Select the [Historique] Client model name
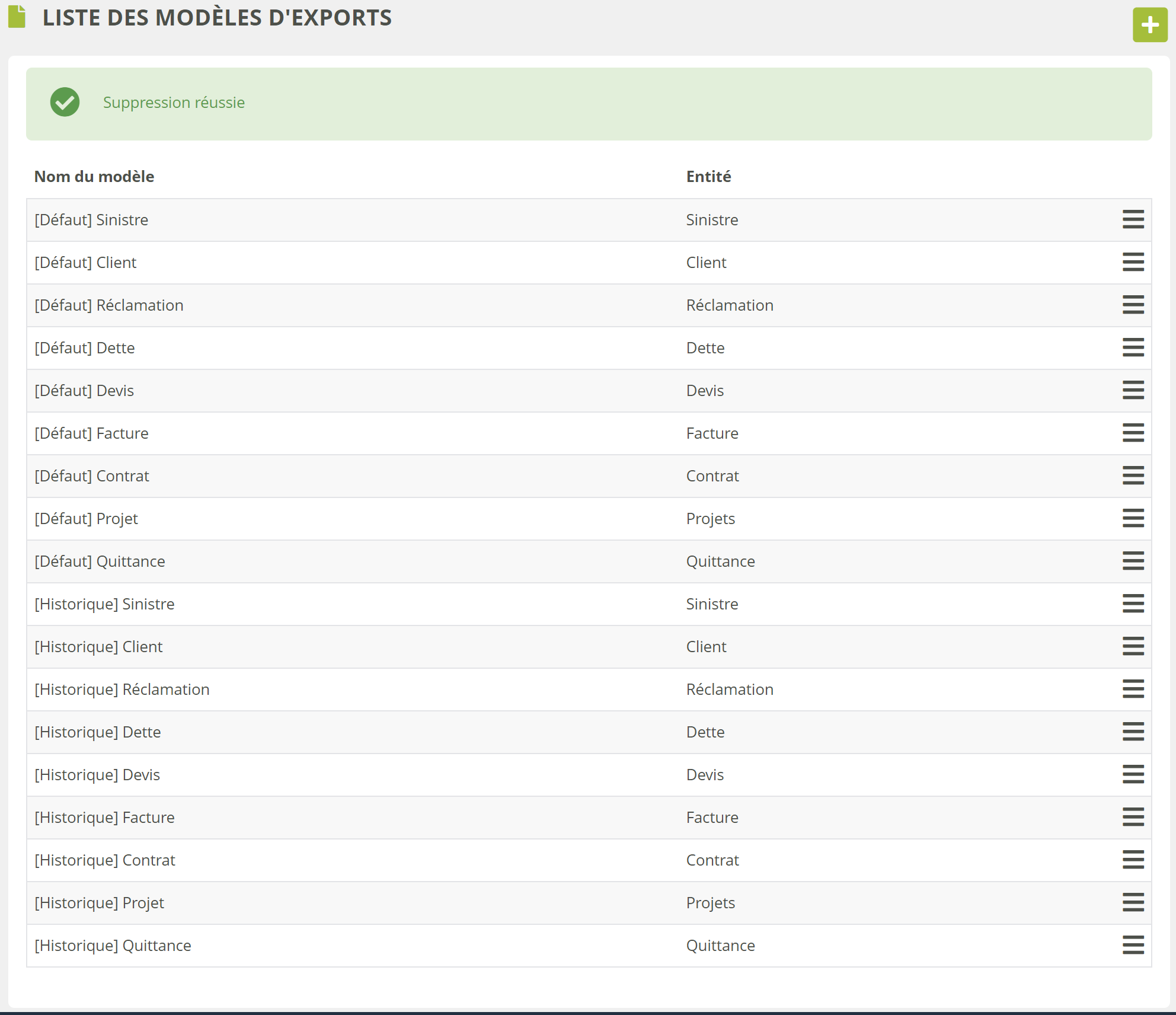 click(x=98, y=647)
